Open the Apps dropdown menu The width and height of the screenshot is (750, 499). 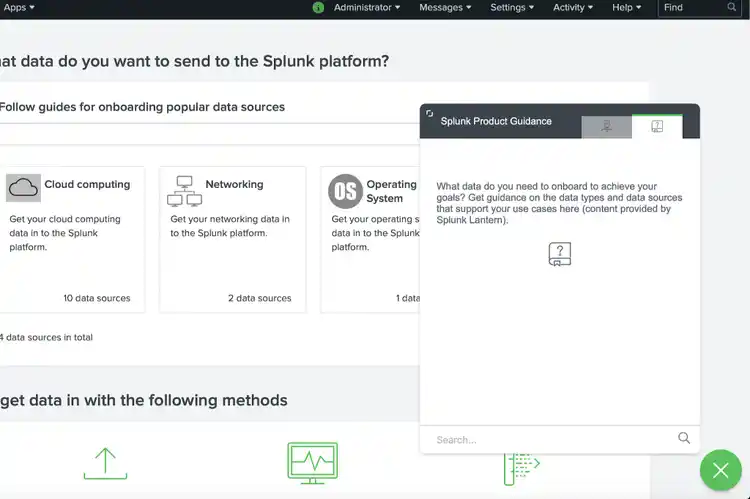pyautogui.click(x=17, y=7)
